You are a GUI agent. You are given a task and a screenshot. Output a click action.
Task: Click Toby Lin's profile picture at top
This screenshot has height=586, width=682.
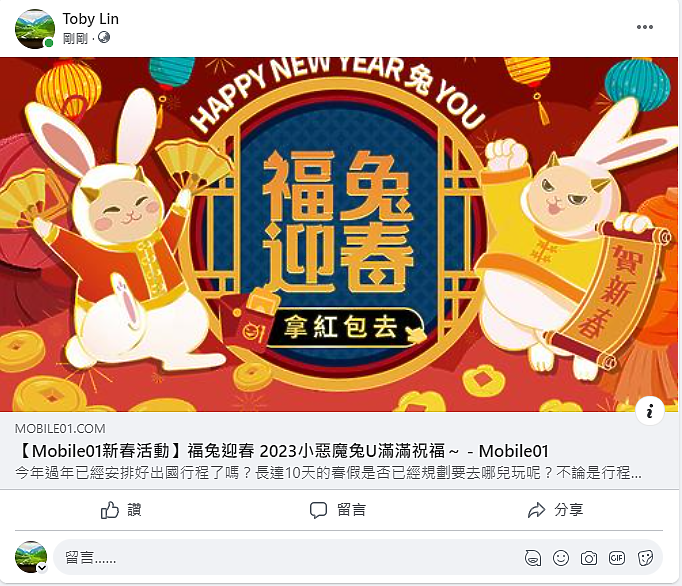coord(35,29)
